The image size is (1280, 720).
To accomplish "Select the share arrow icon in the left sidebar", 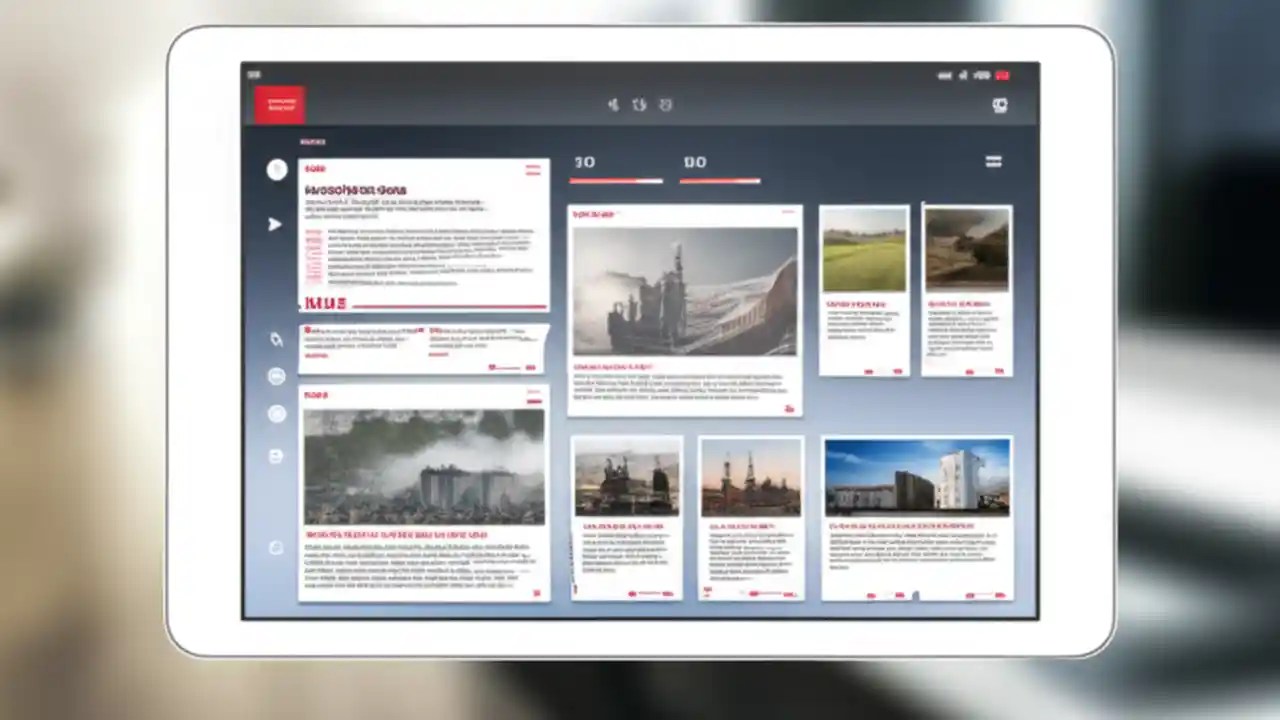I will click(x=276, y=225).
